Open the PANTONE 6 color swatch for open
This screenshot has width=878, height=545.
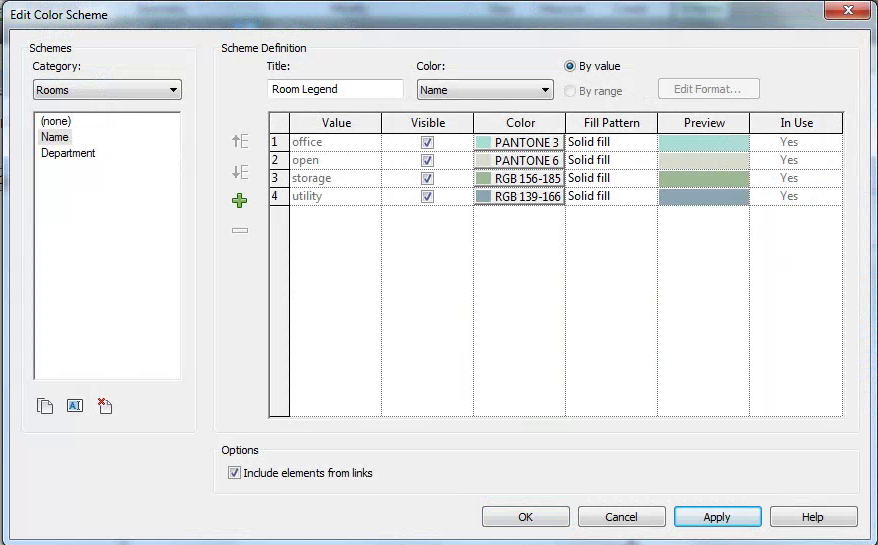(x=519, y=160)
